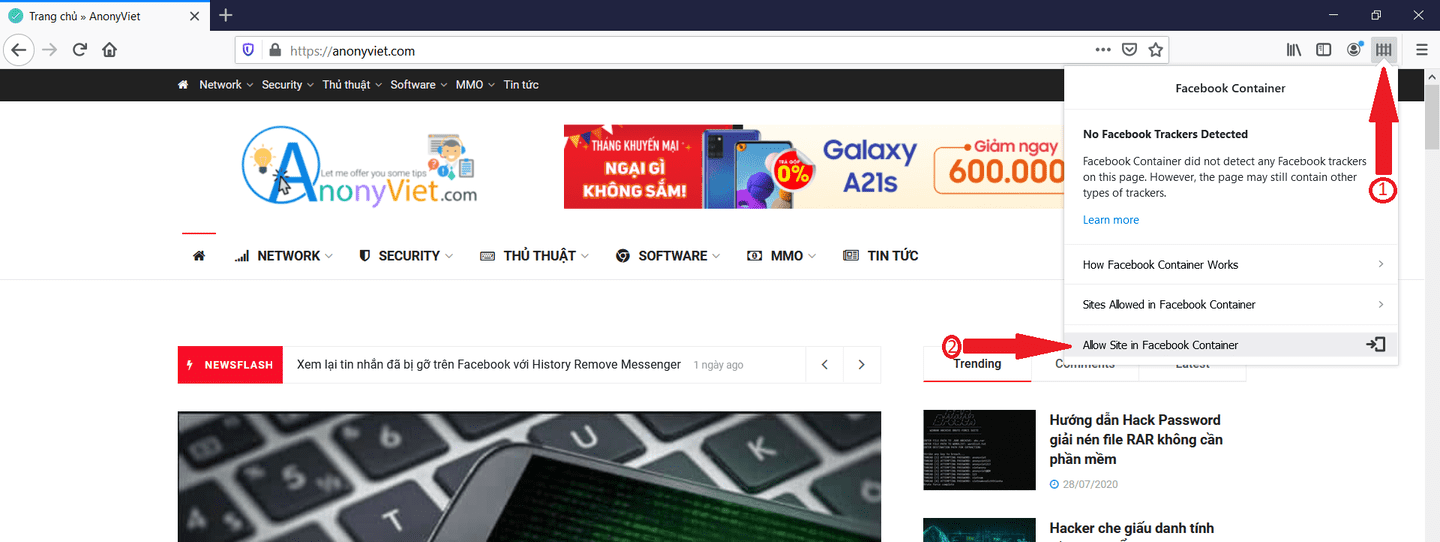Reload the current page

pos(80,50)
